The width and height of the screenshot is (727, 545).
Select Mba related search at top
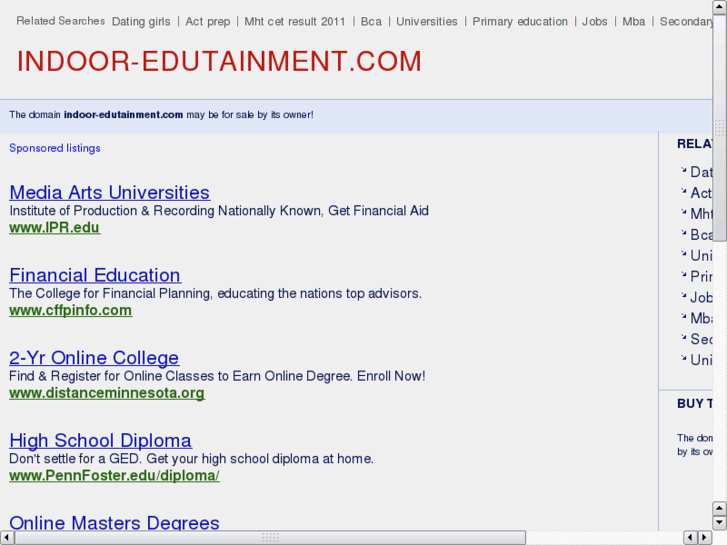633,22
